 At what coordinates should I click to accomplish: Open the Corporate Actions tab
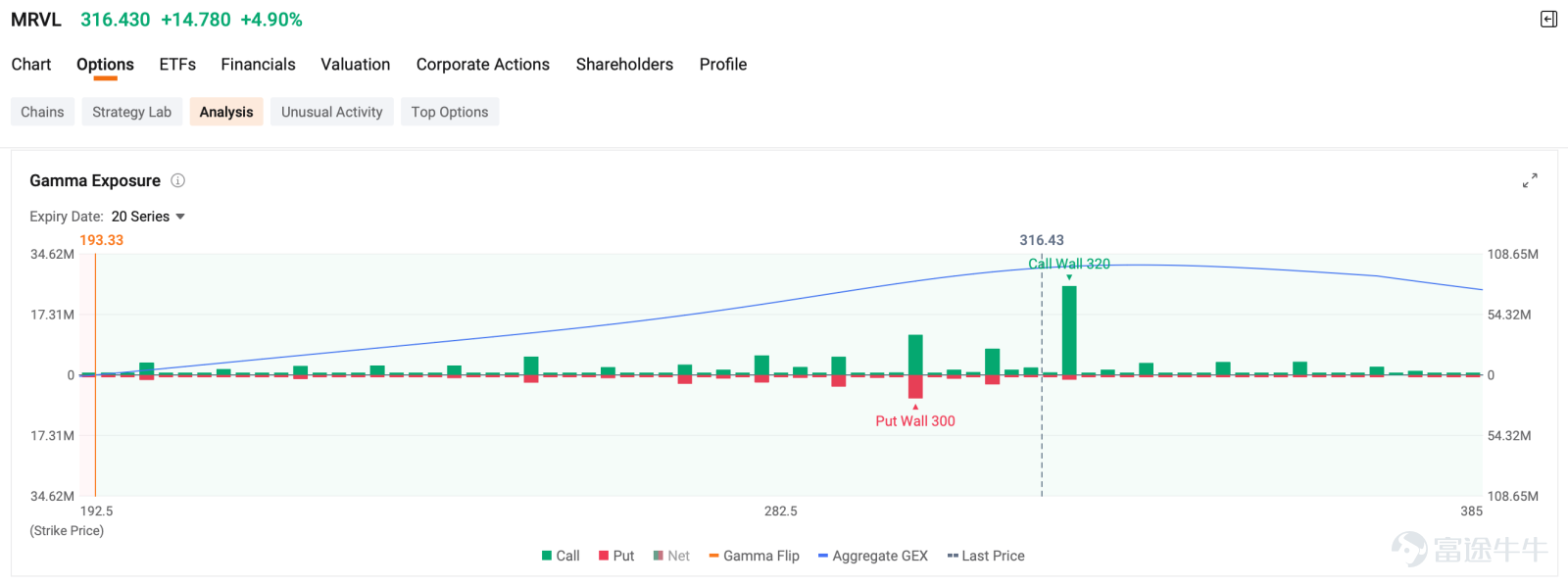(x=483, y=65)
